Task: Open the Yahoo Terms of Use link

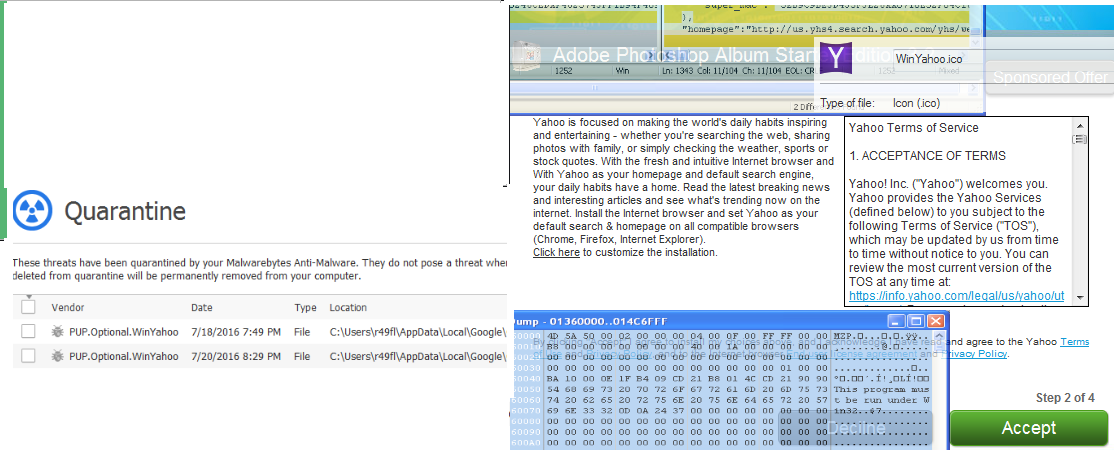Action: pos(1074,342)
